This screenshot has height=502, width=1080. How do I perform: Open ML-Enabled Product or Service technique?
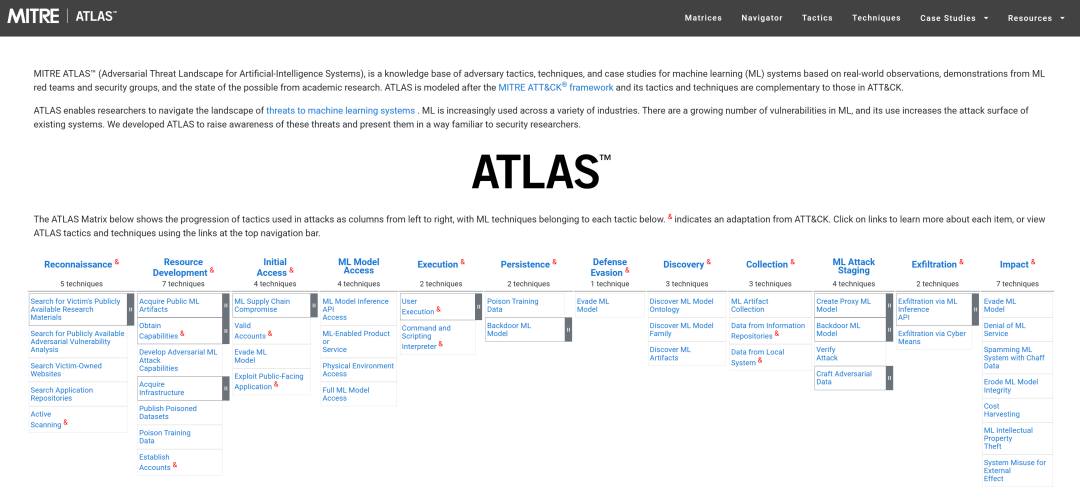tap(358, 342)
